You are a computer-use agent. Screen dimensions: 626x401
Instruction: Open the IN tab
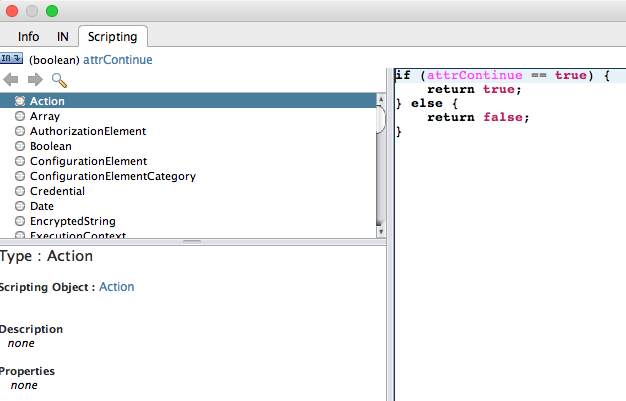coord(62,37)
